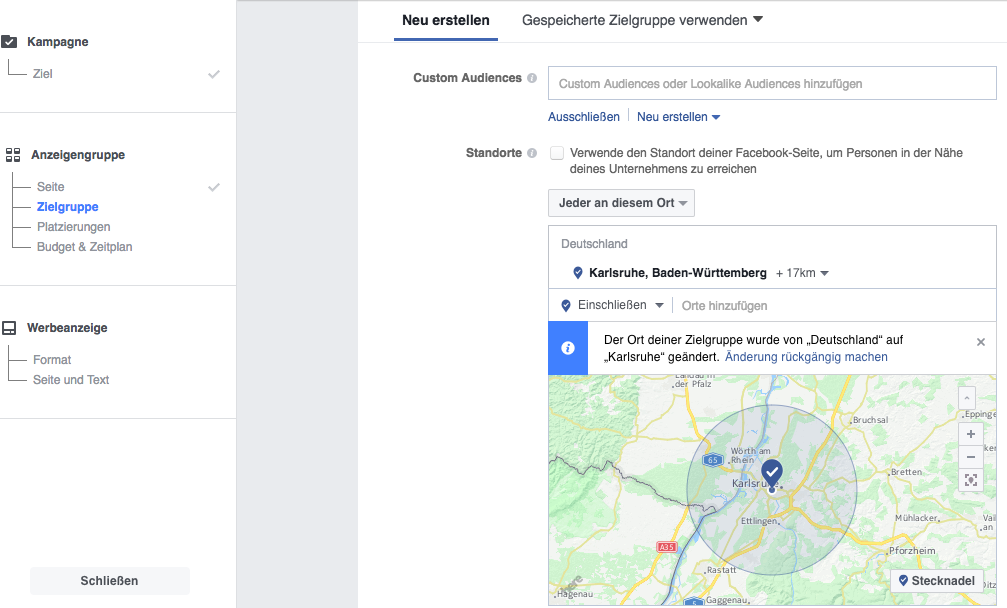
Task: Open the +17km radius dropdown
Action: tap(801, 273)
